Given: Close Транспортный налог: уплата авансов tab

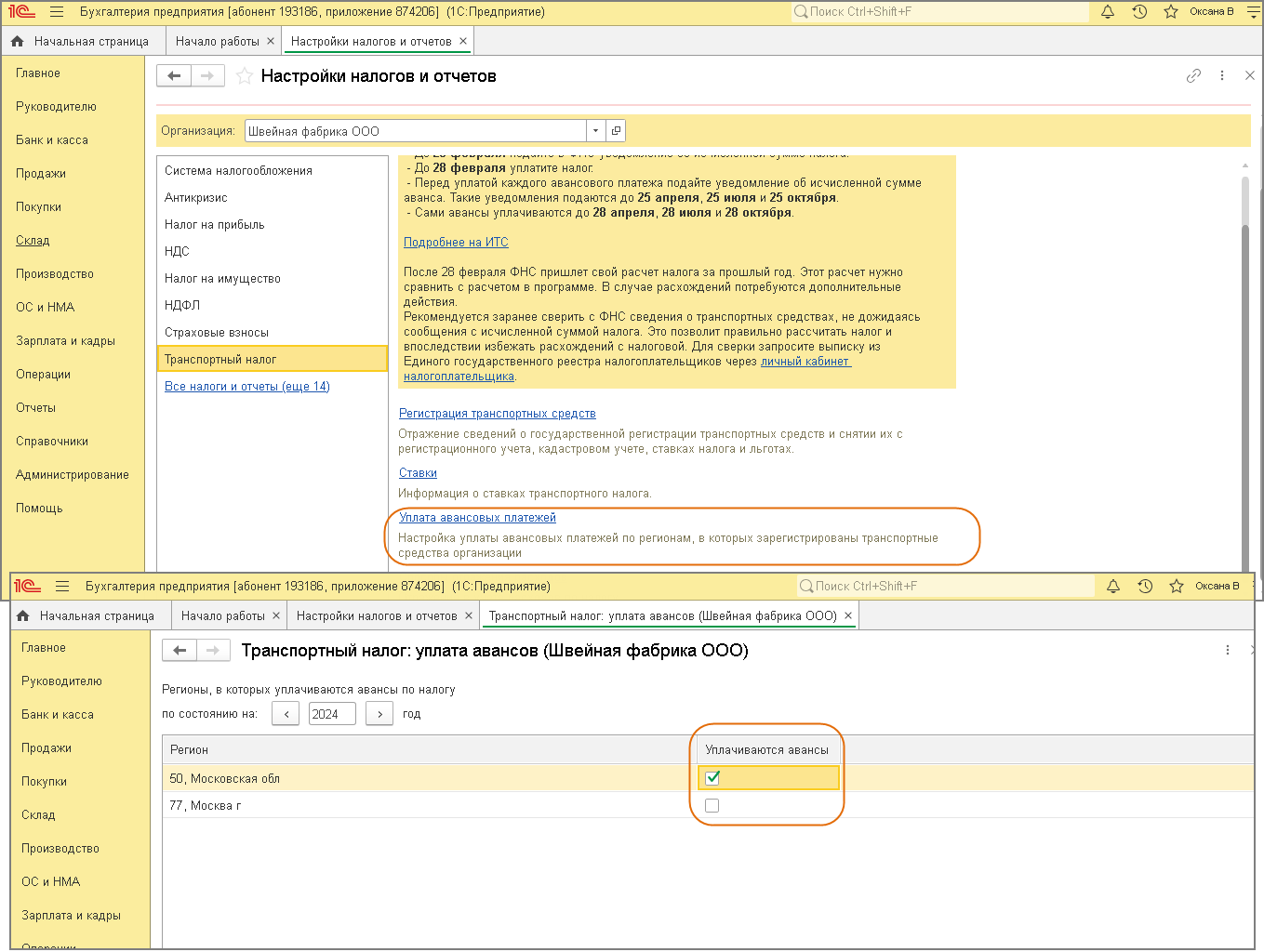Looking at the screenshot, I should coord(848,615).
